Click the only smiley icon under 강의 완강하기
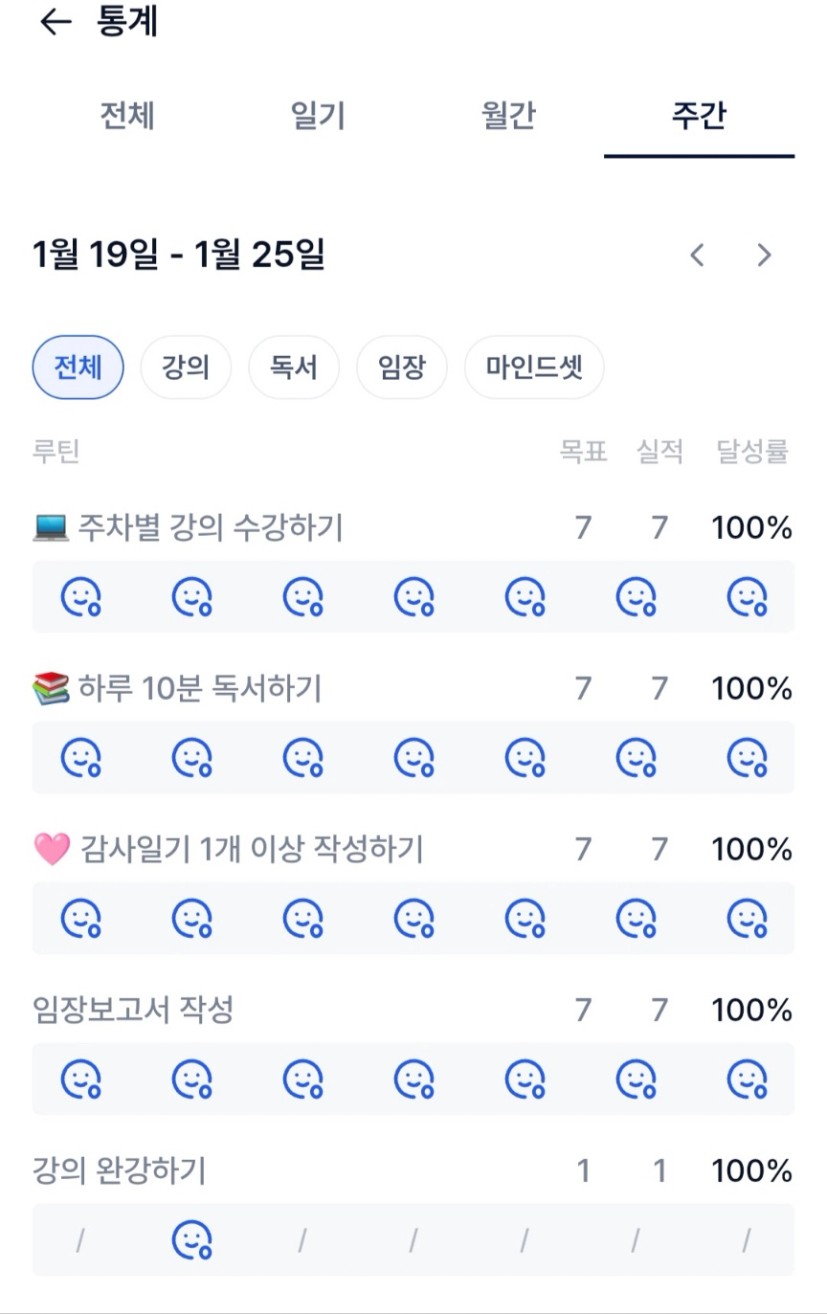The image size is (827, 1314). pyautogui.click(x=192, y=1241)
